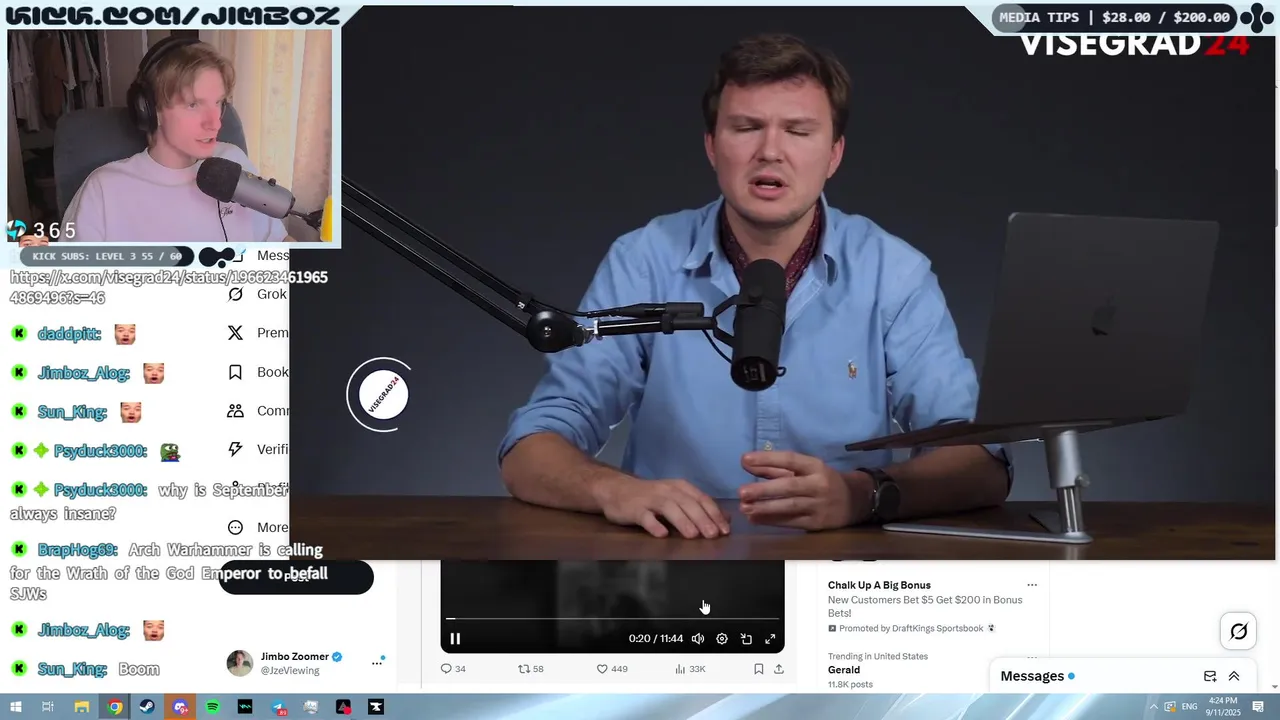Open Task View on the taskbar
The width and height of the screenshot is (1280, 720).
point(47,707)
